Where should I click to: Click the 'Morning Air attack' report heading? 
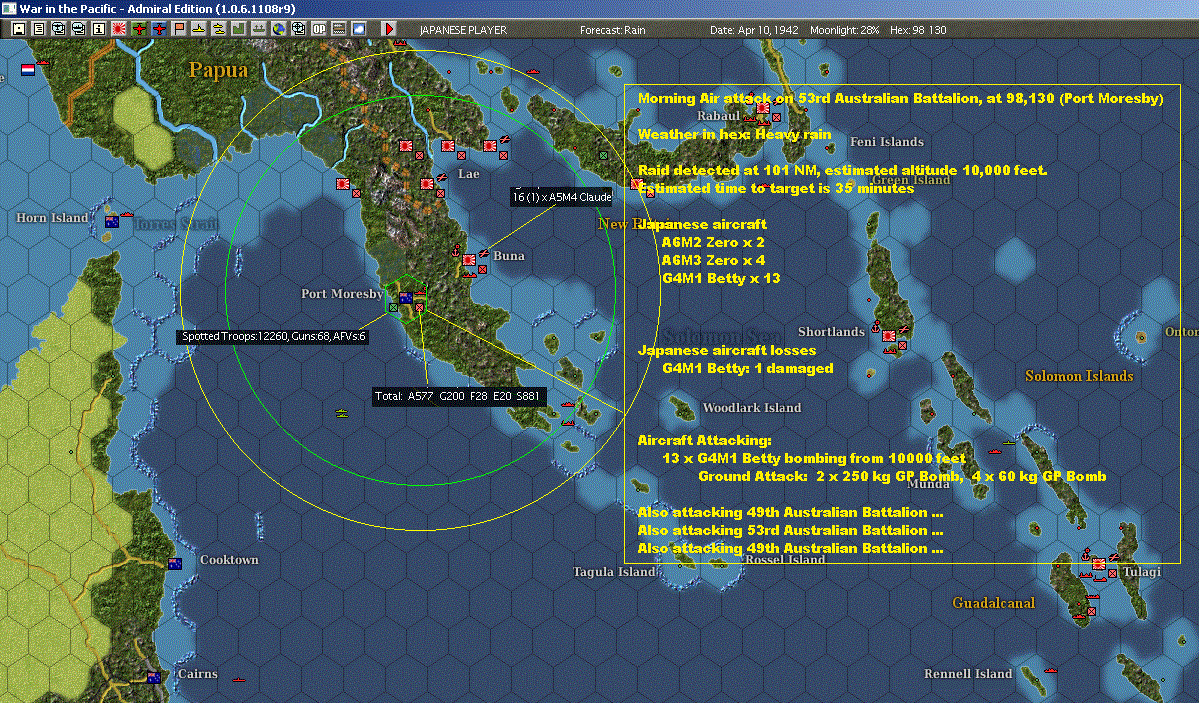pos(900,98)
